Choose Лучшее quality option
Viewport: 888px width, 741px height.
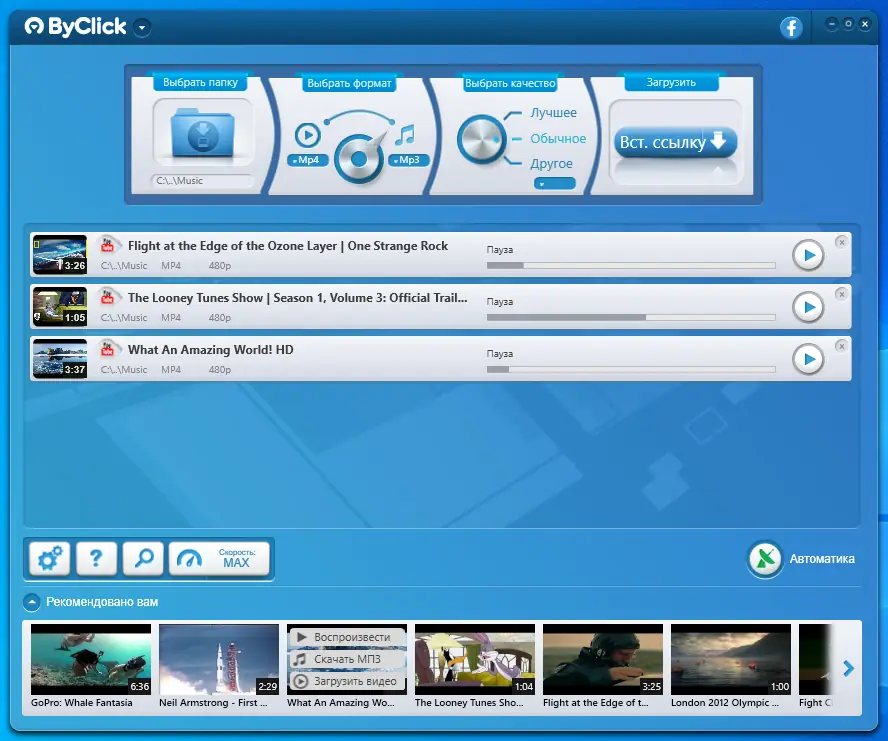click(553, 113)
